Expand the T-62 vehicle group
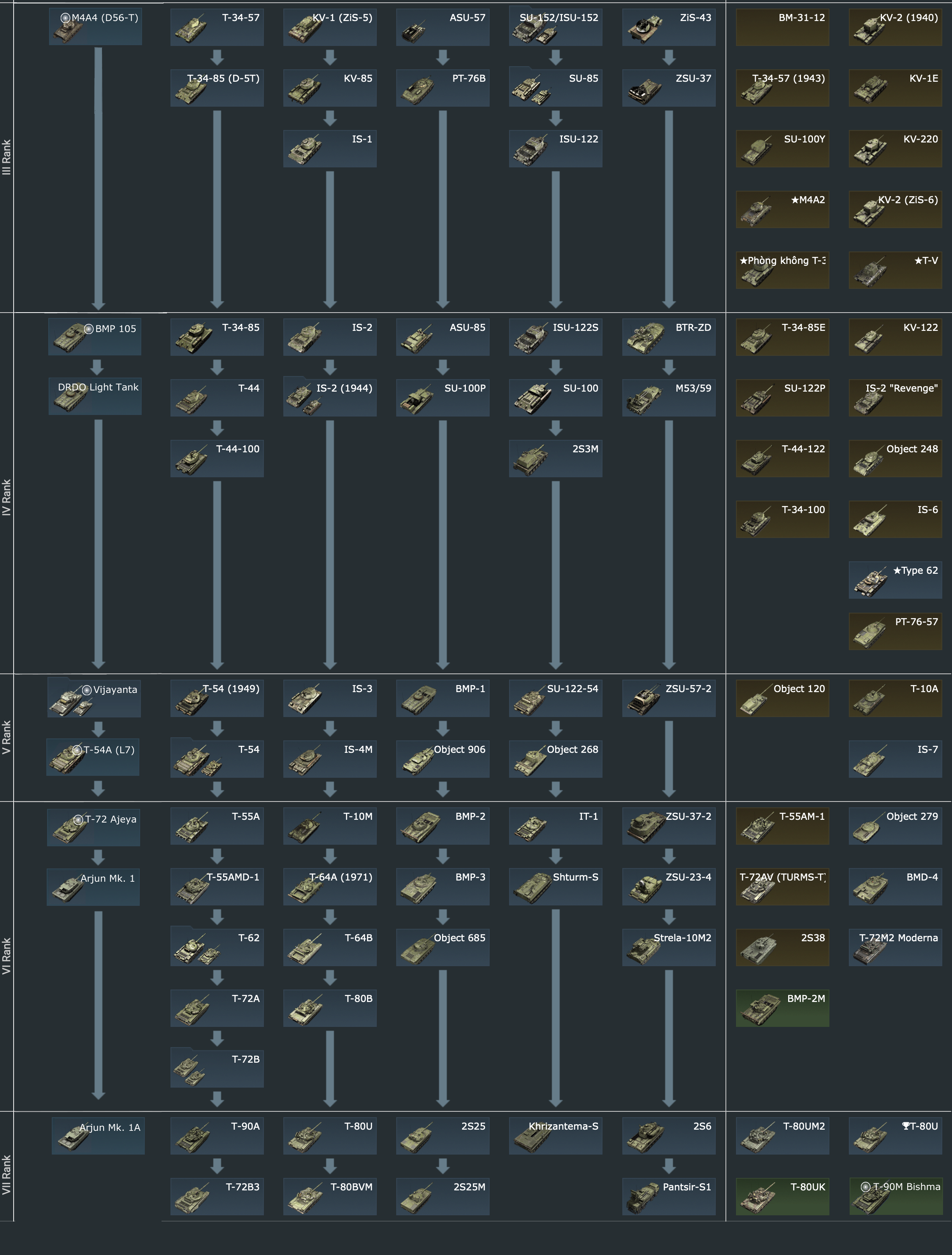 pyautogui.click(x=217, y=946)
